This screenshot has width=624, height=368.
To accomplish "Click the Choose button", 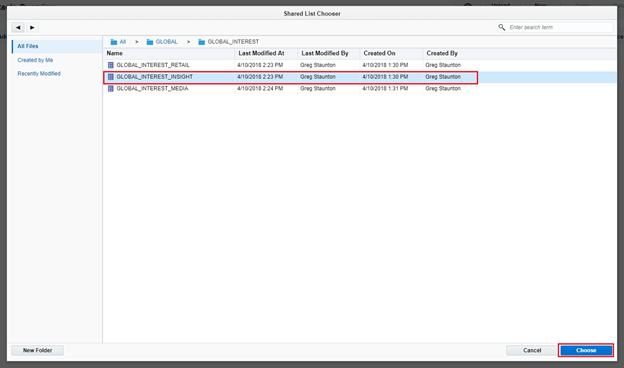I will [x=586, y=350].
